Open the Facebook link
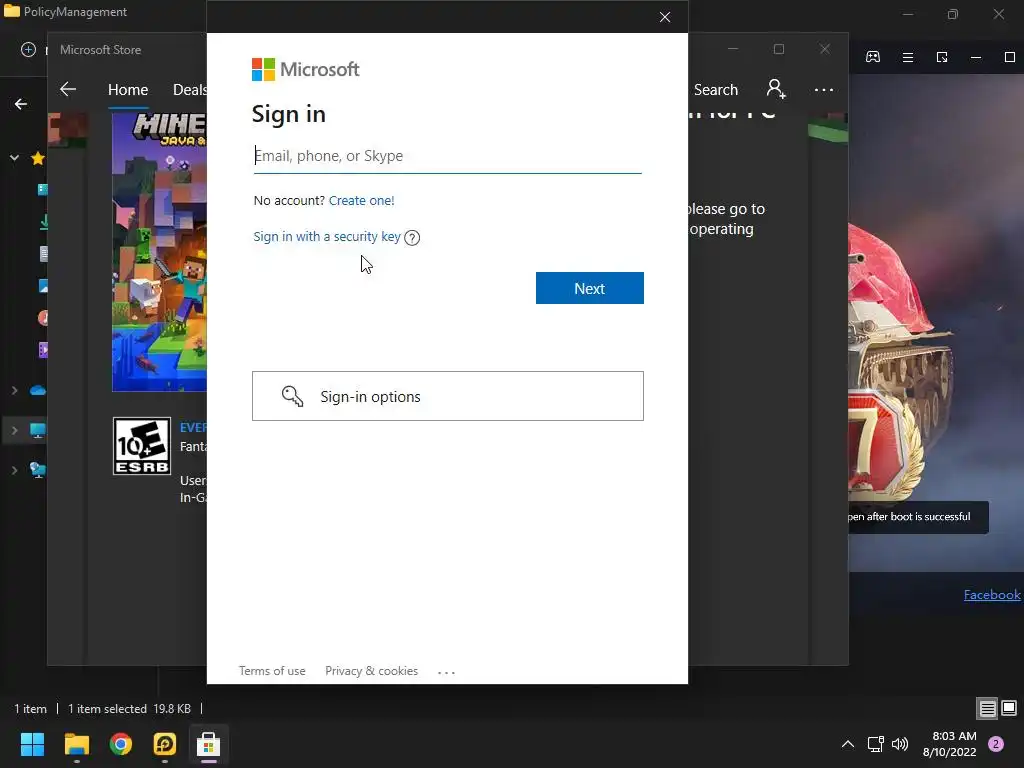The height and width of the screenshot is (768, 1024). [x=992, y=594]
